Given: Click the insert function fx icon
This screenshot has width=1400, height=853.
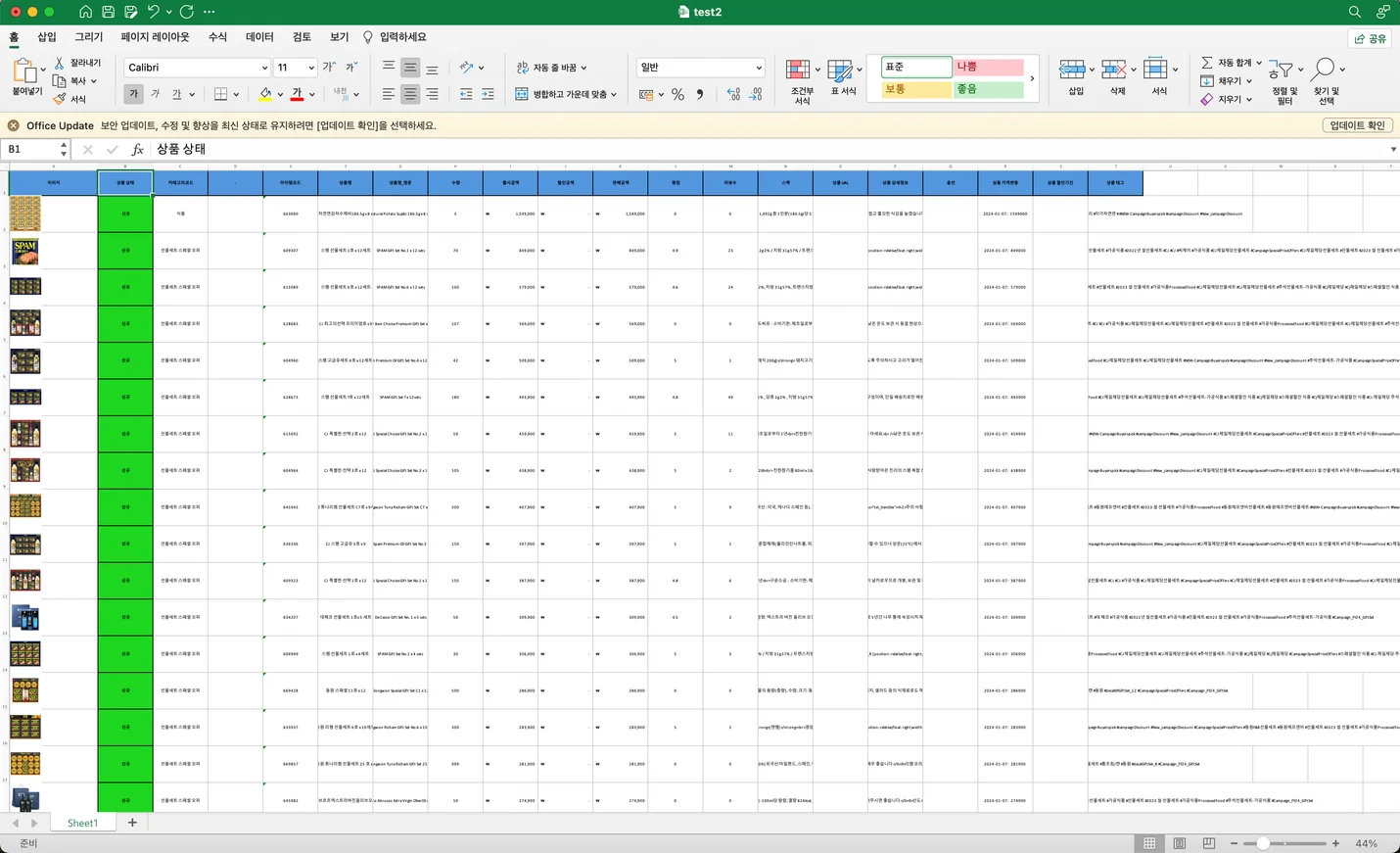Looking at the screenshot, I should click(x=137, y=150).
